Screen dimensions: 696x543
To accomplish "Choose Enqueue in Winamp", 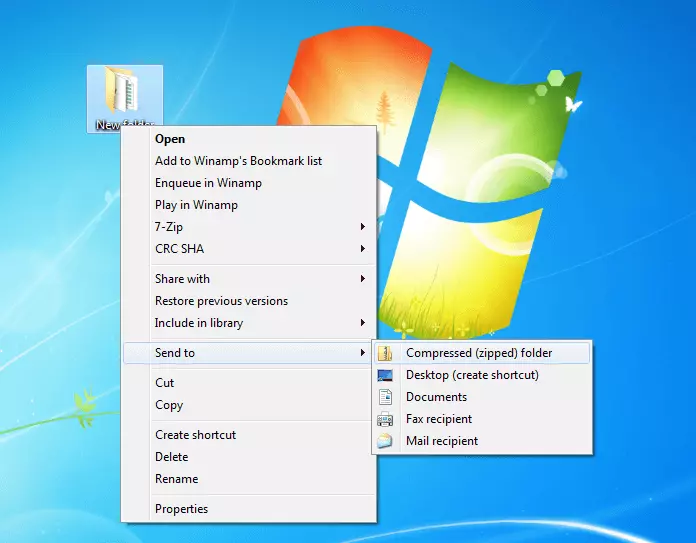I will [249, 183].
